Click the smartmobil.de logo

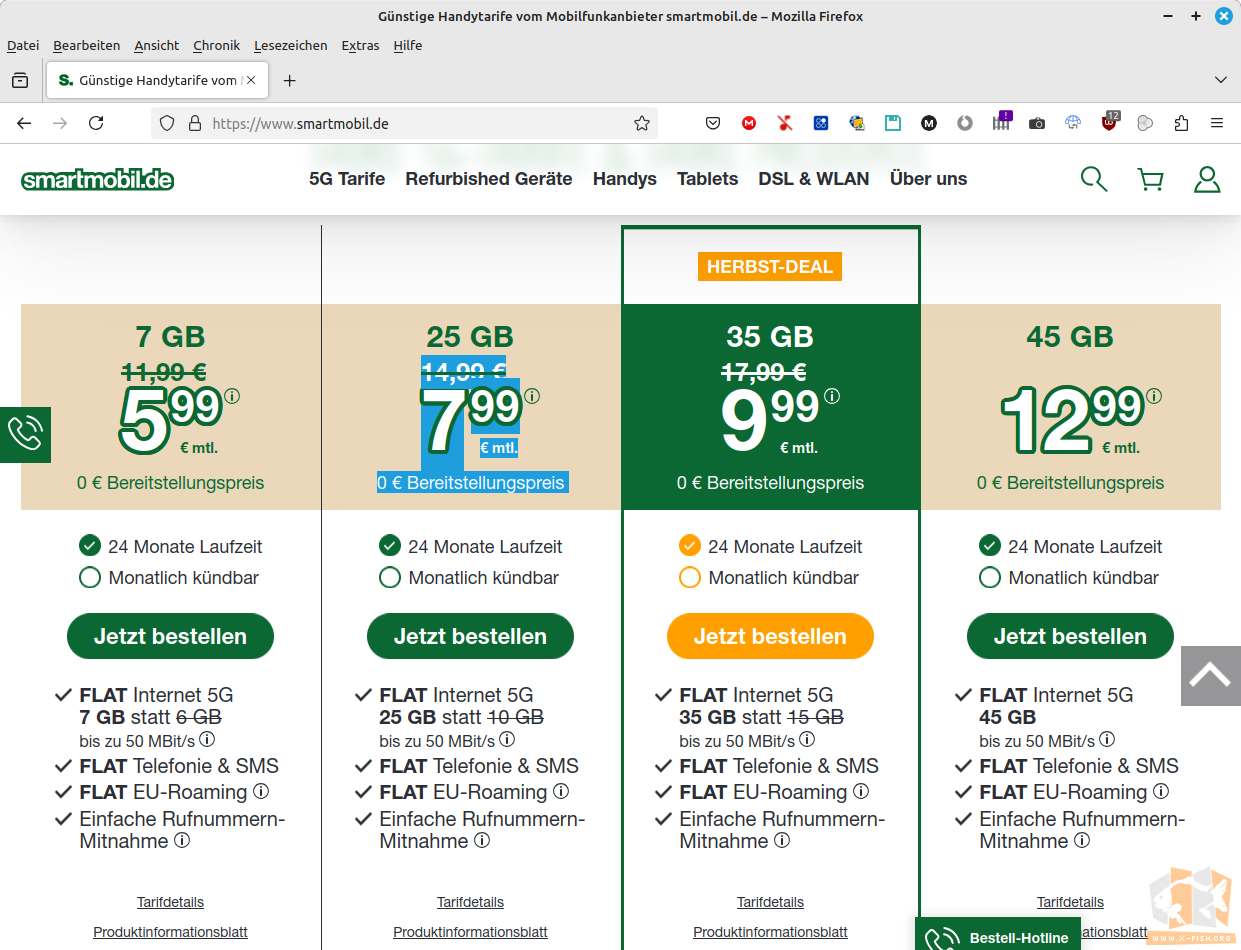click(x=98, y=180)
